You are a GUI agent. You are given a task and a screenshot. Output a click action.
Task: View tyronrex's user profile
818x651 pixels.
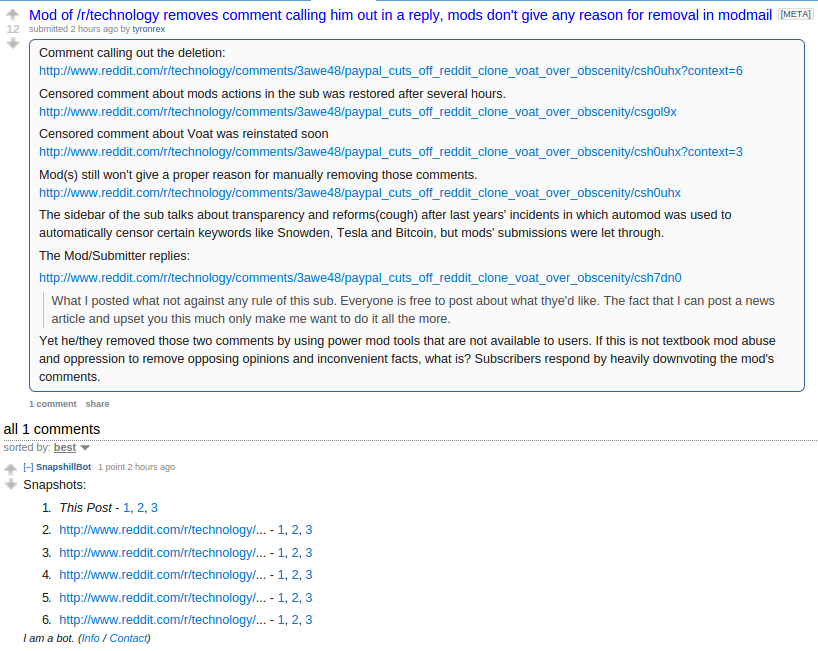(x=147, y=28)
